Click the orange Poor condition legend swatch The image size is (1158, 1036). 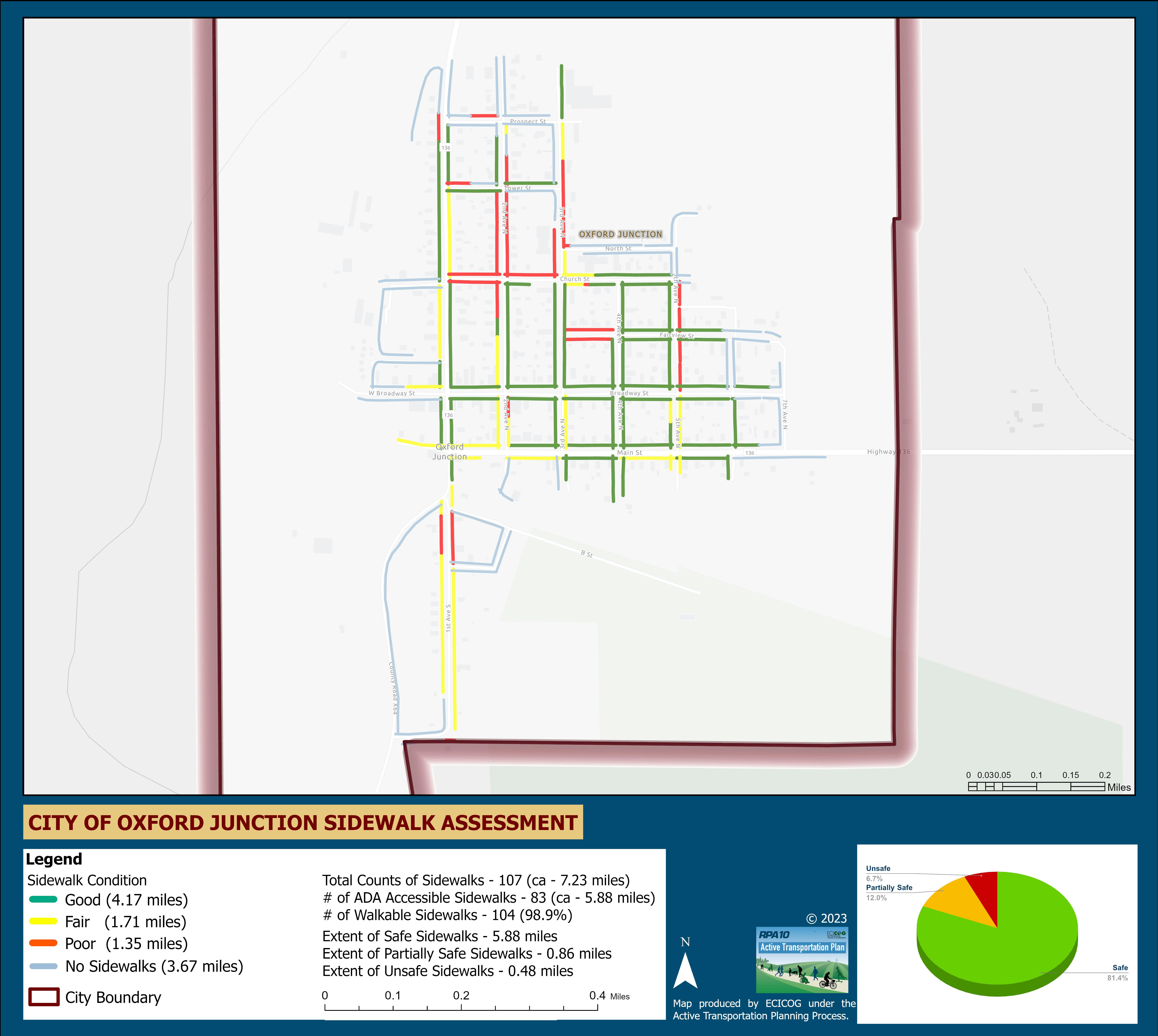[x=43, y=943]
